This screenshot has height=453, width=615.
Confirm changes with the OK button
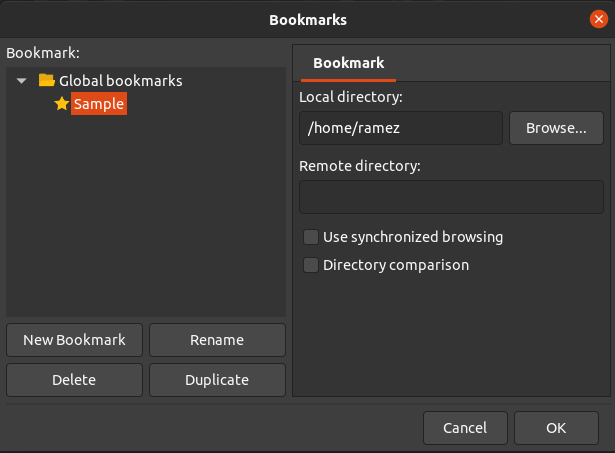coord(556,428)
